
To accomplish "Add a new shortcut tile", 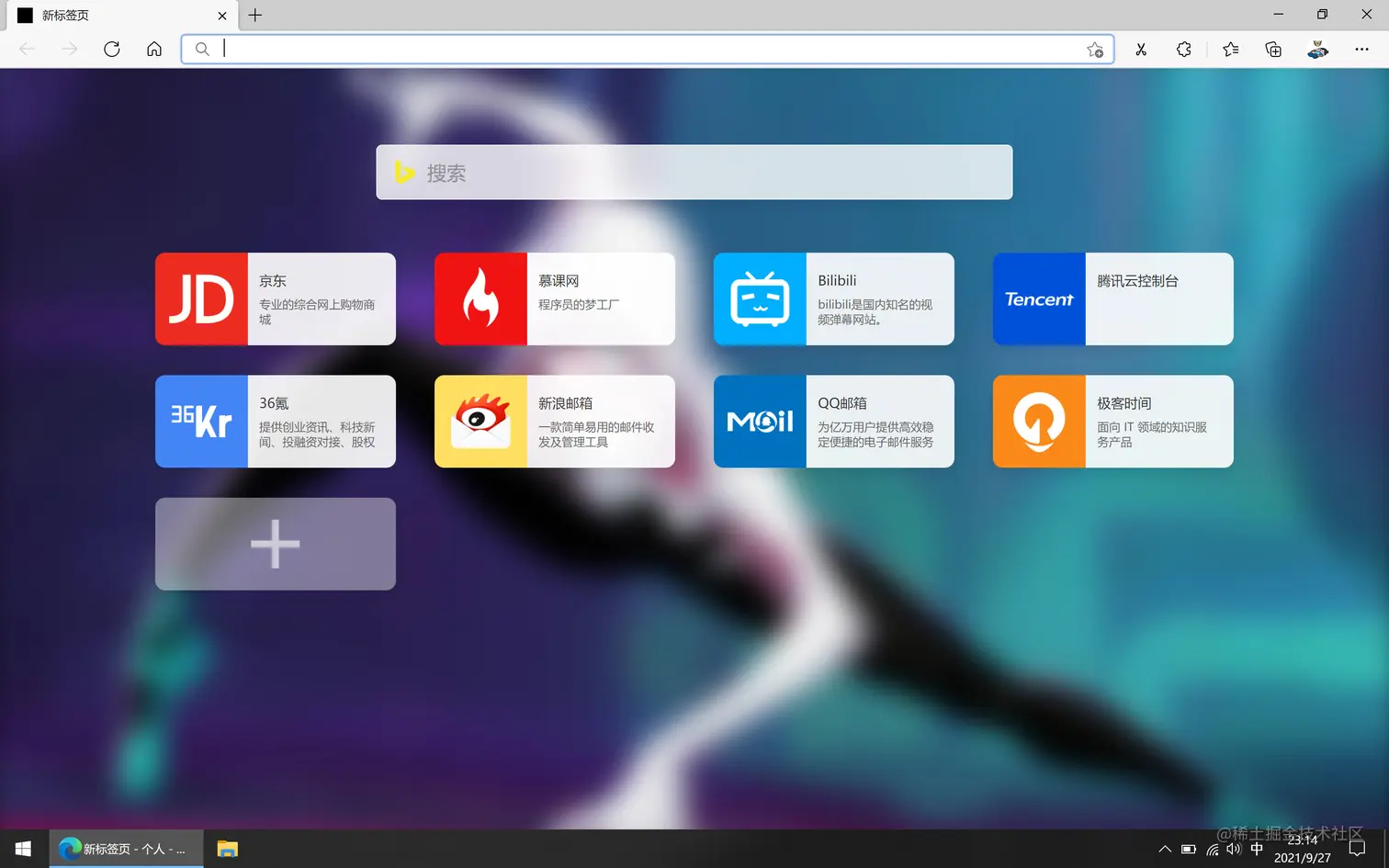I will [276, 544].
